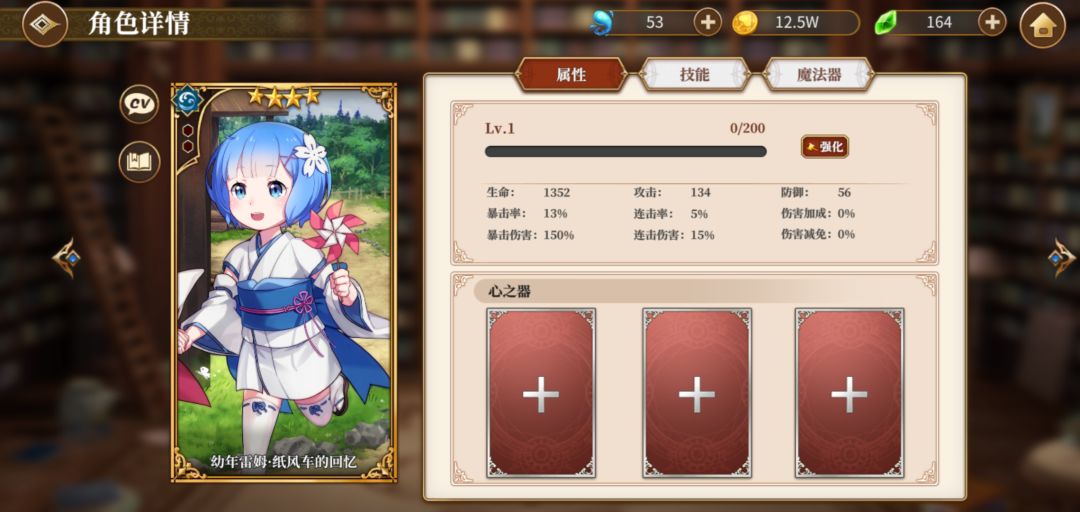Click the 强化 enhance button
This screenshot has height=512, width=1080.
[x=825, y=147]
